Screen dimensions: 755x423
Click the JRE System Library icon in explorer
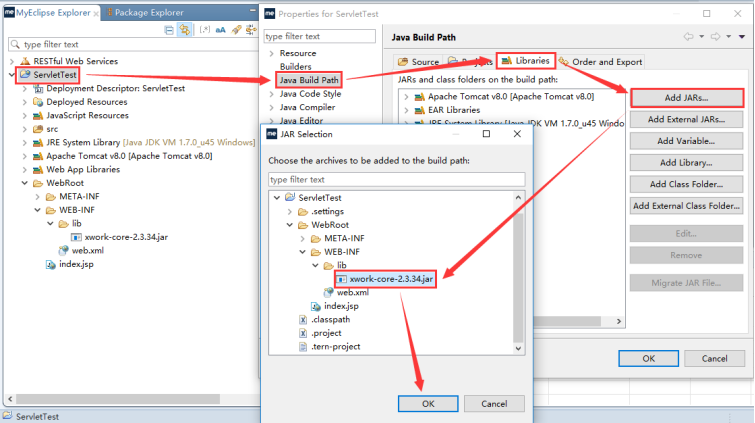point(38,142)
